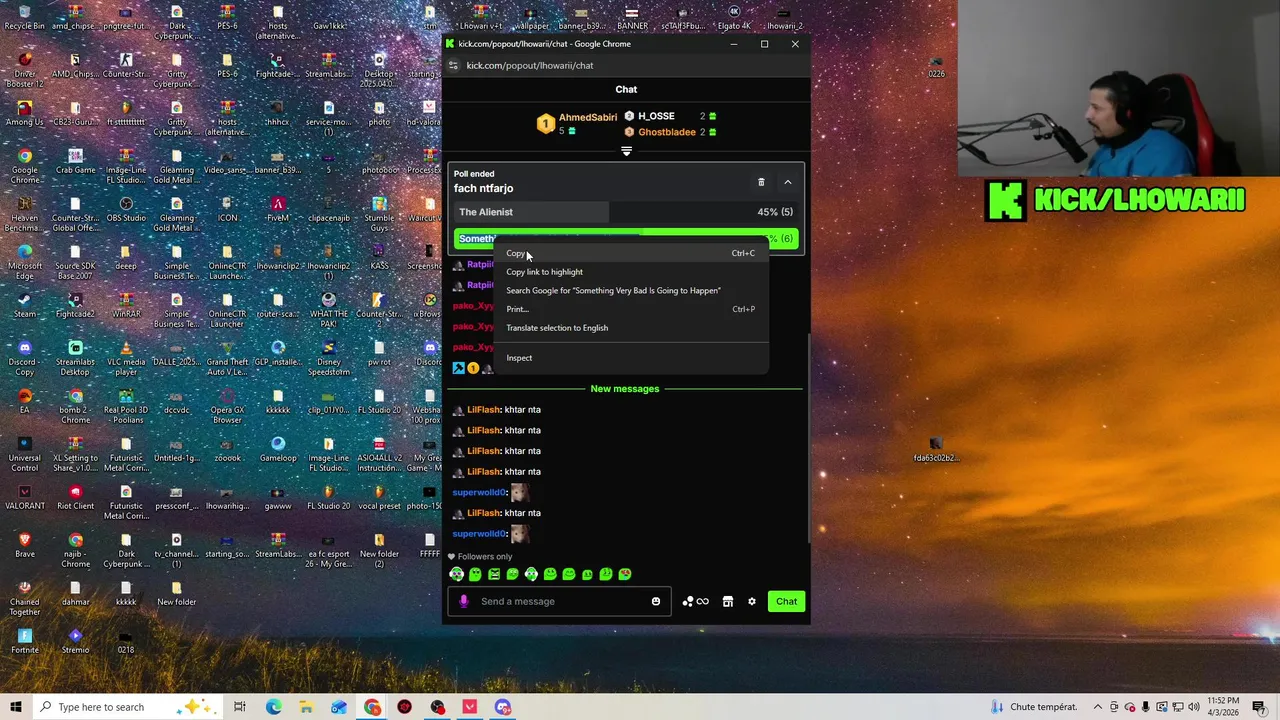Click the New messages divider
Screen dimensions: 1280x720
click(625, 388)
